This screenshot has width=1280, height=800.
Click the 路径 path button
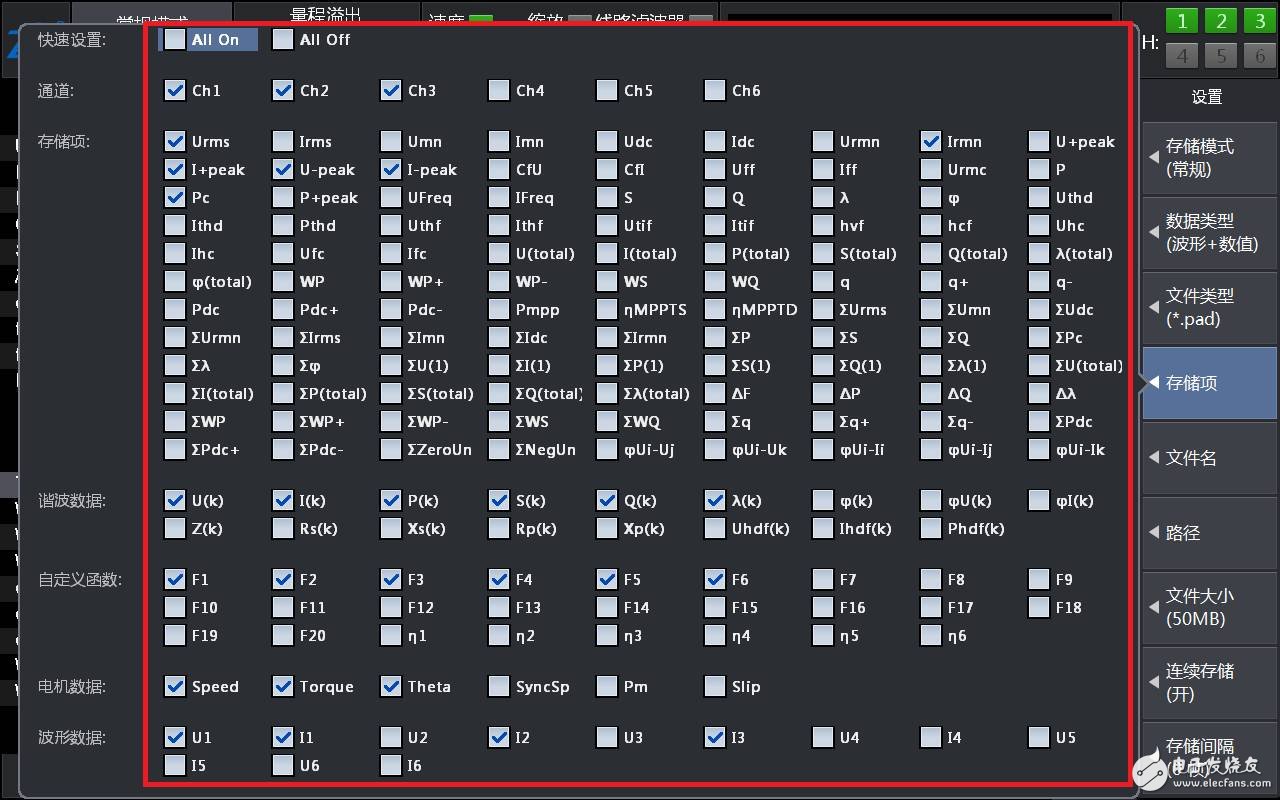[x=1208, y=533]
